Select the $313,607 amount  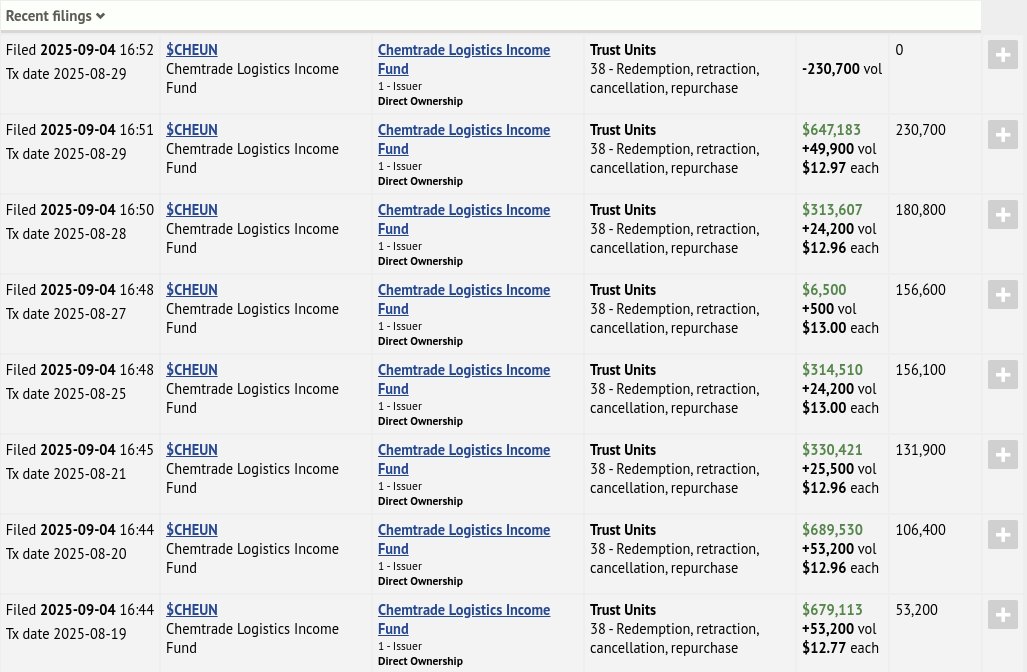tap(832, 210)
